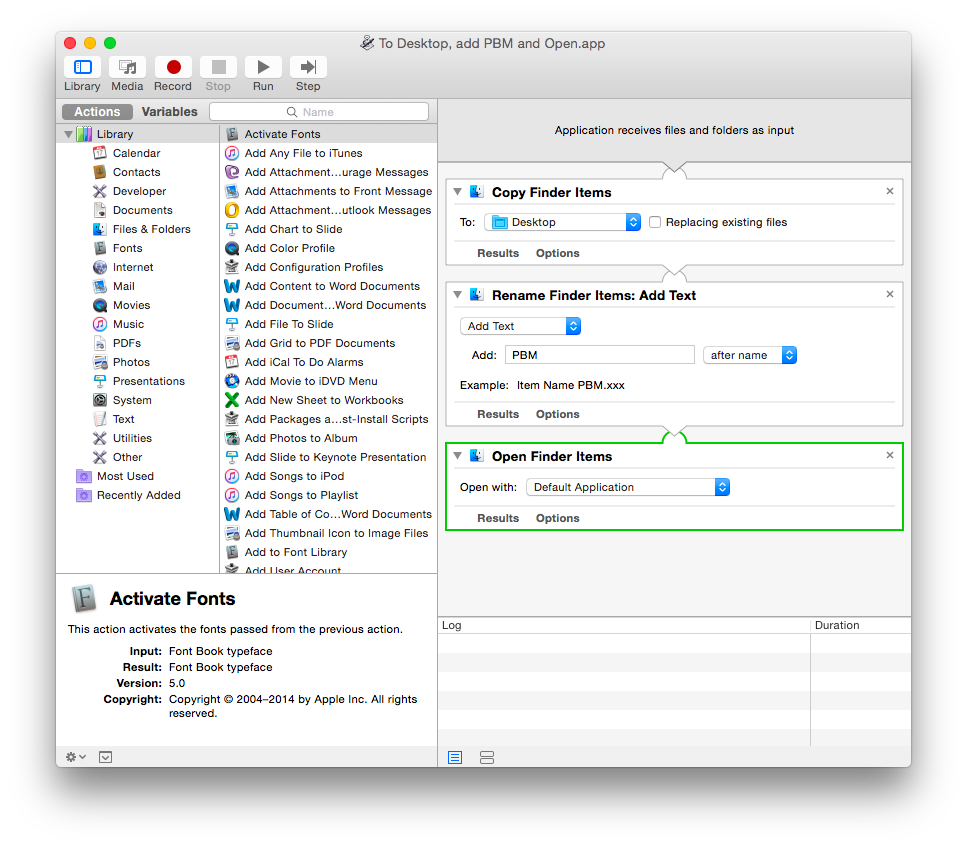Toggle the Library panel toolbar button
Image resolution: width=967 pixels, height=847 pixels.
83,67
